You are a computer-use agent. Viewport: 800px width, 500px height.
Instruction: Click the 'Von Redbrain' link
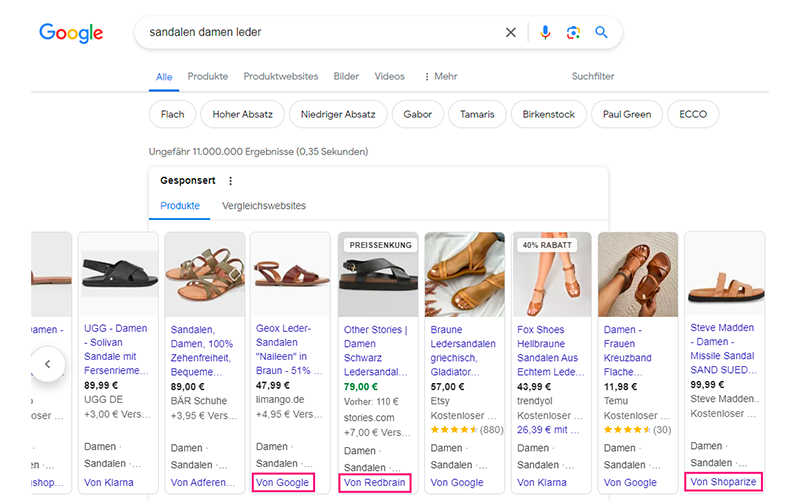pos(374,482)
